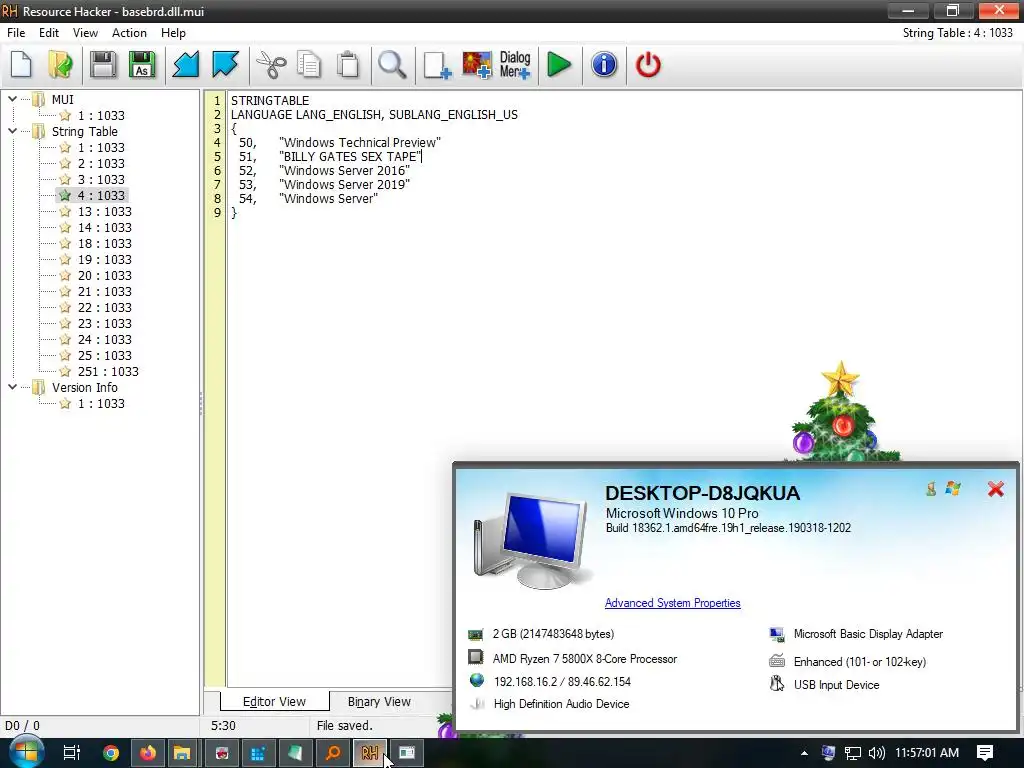Launch Chrome from the taskbar
1024x768 pixels.
[x=110, y=753]
